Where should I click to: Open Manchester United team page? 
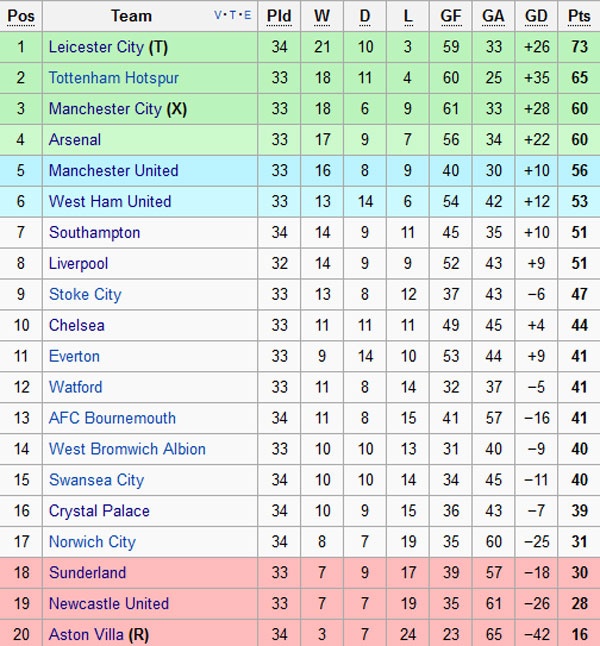click(x=113, y=171)
